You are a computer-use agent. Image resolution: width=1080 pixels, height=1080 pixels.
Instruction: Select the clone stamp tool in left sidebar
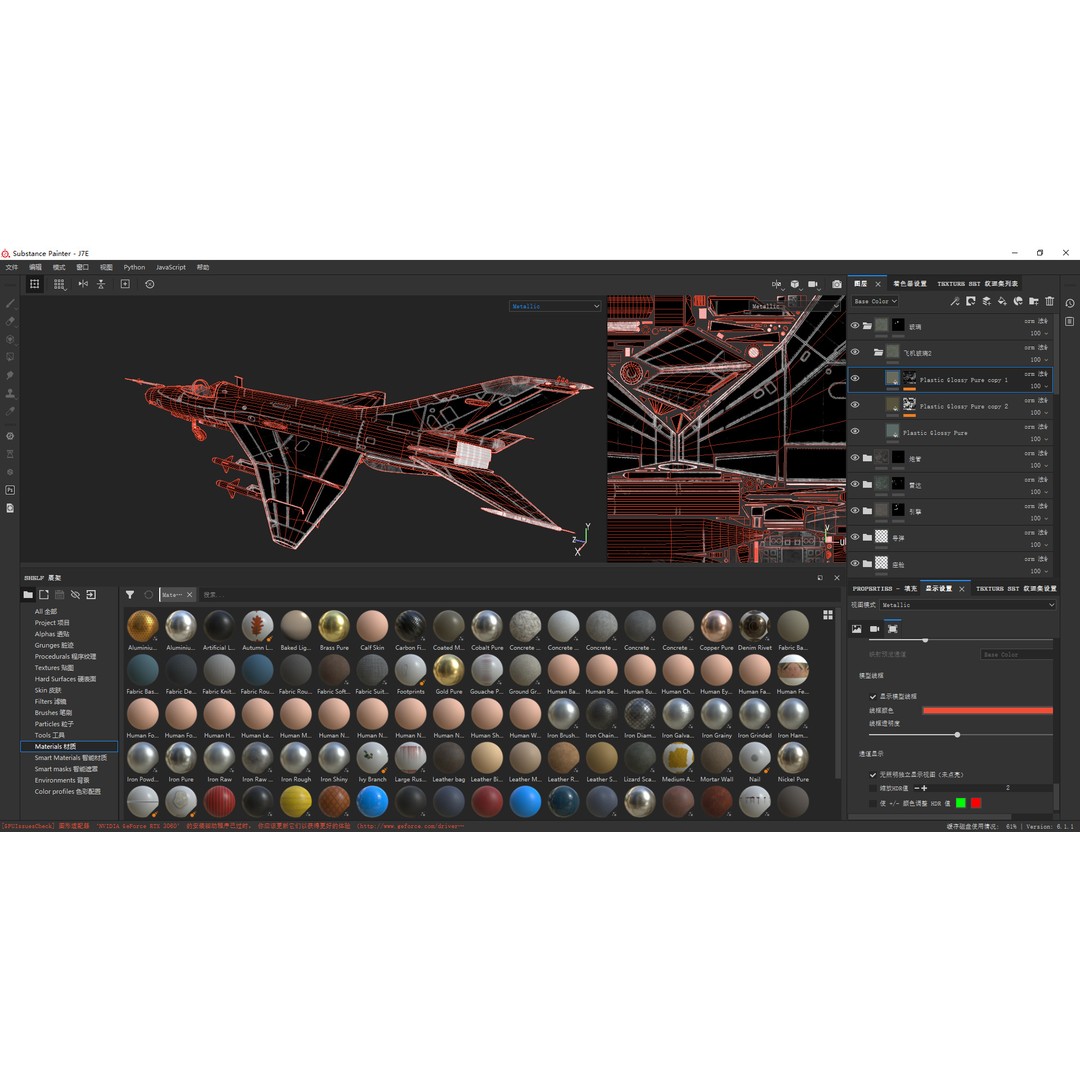click(10, 393)
